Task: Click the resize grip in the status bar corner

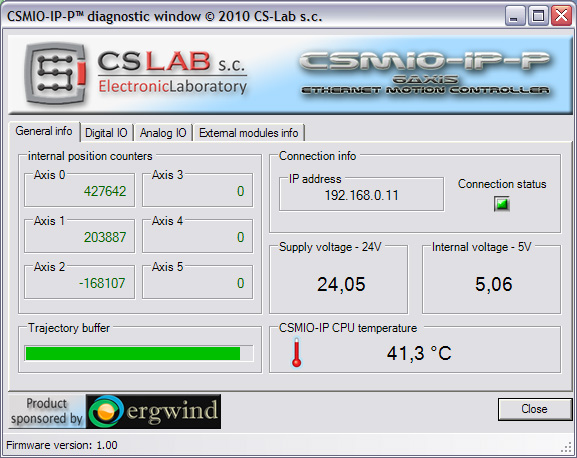Action: [x=567, y=447]
